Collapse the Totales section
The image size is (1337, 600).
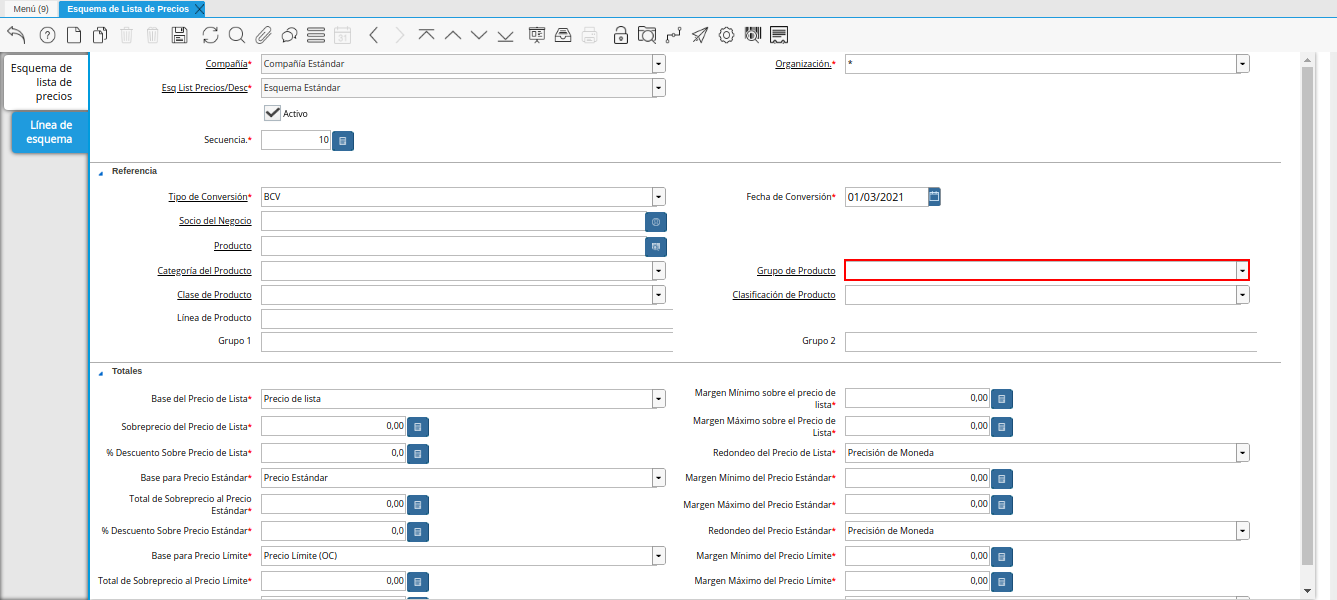click(x=101, y=372)
